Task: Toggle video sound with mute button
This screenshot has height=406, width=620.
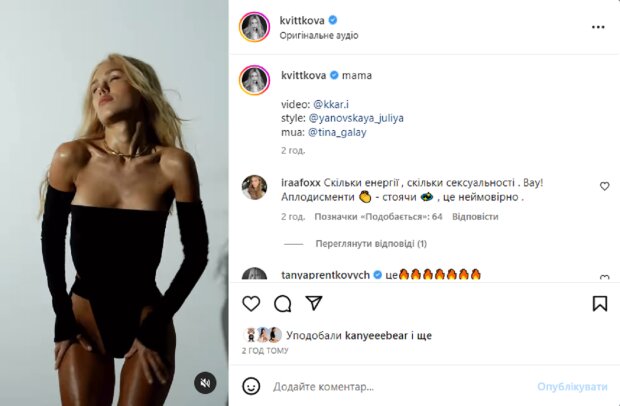Action: tap(204, 383)
